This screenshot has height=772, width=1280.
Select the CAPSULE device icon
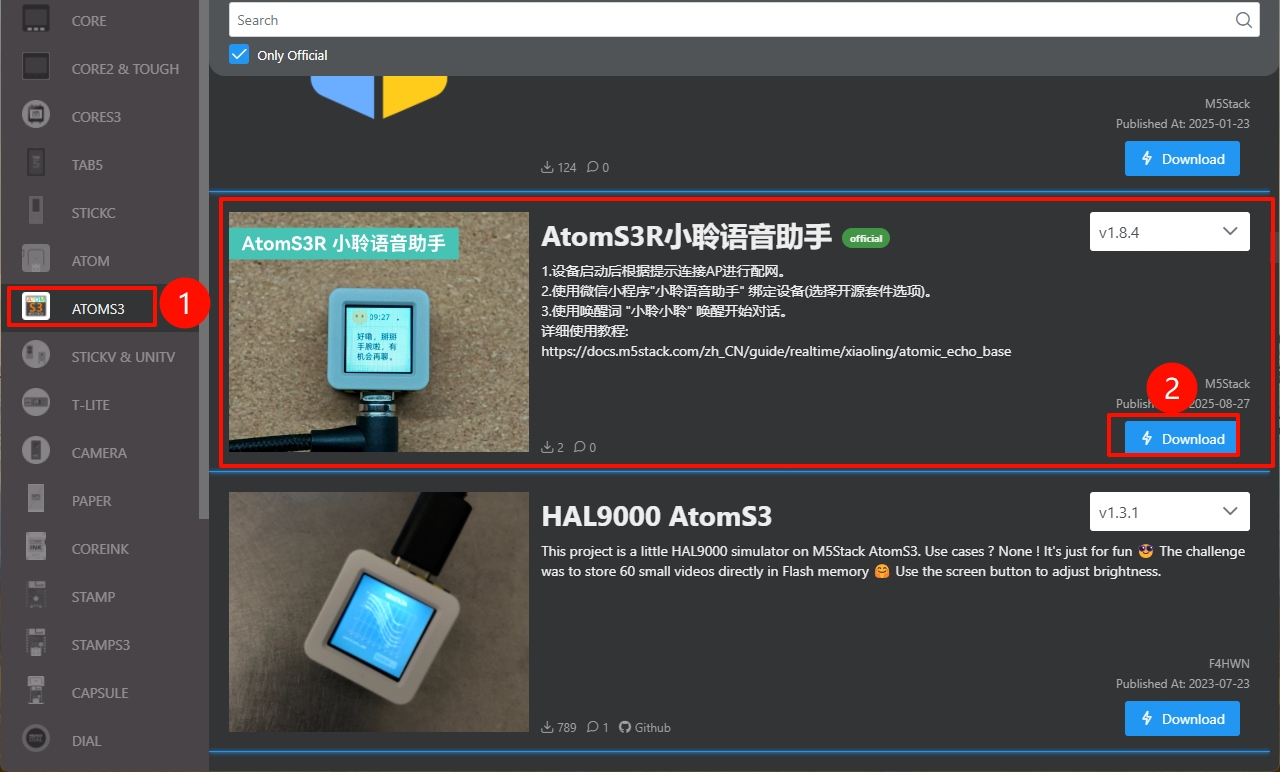click(36, 692)
